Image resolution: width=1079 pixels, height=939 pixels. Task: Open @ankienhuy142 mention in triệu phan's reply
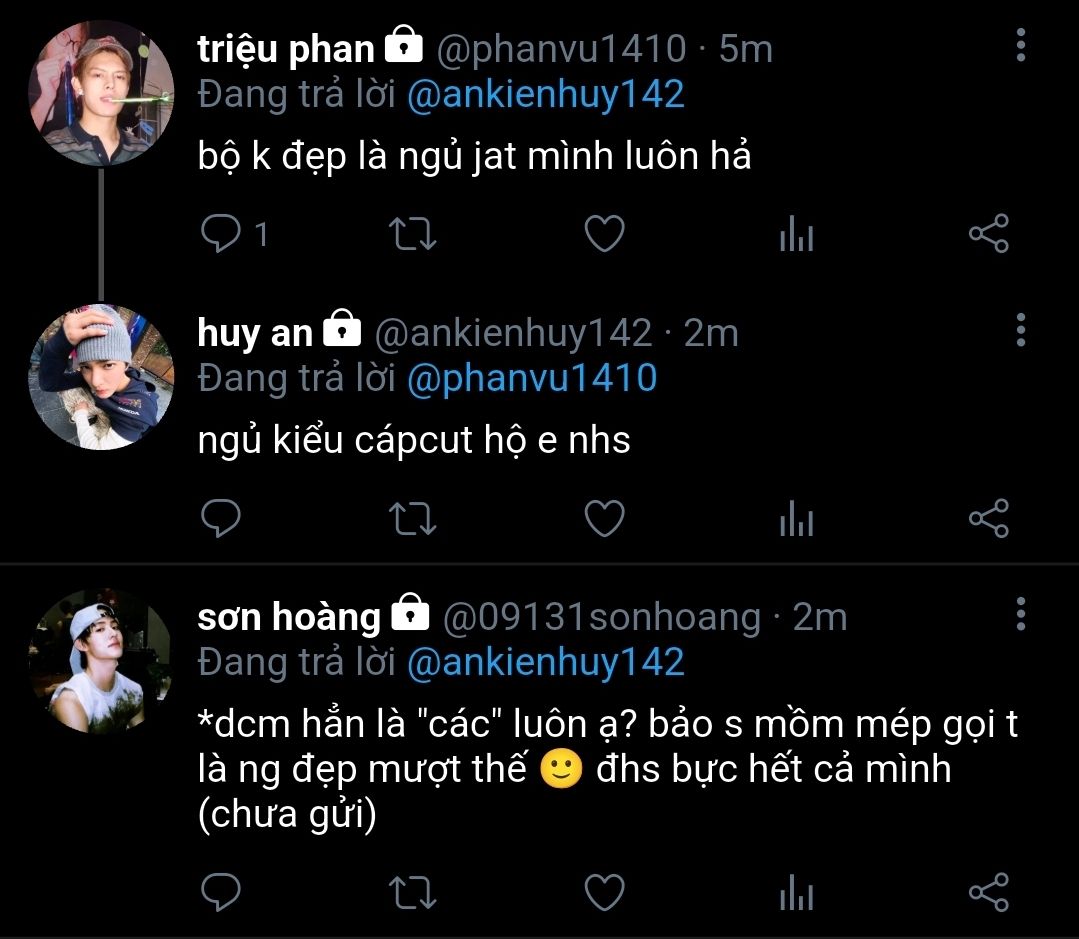(546, 94)
